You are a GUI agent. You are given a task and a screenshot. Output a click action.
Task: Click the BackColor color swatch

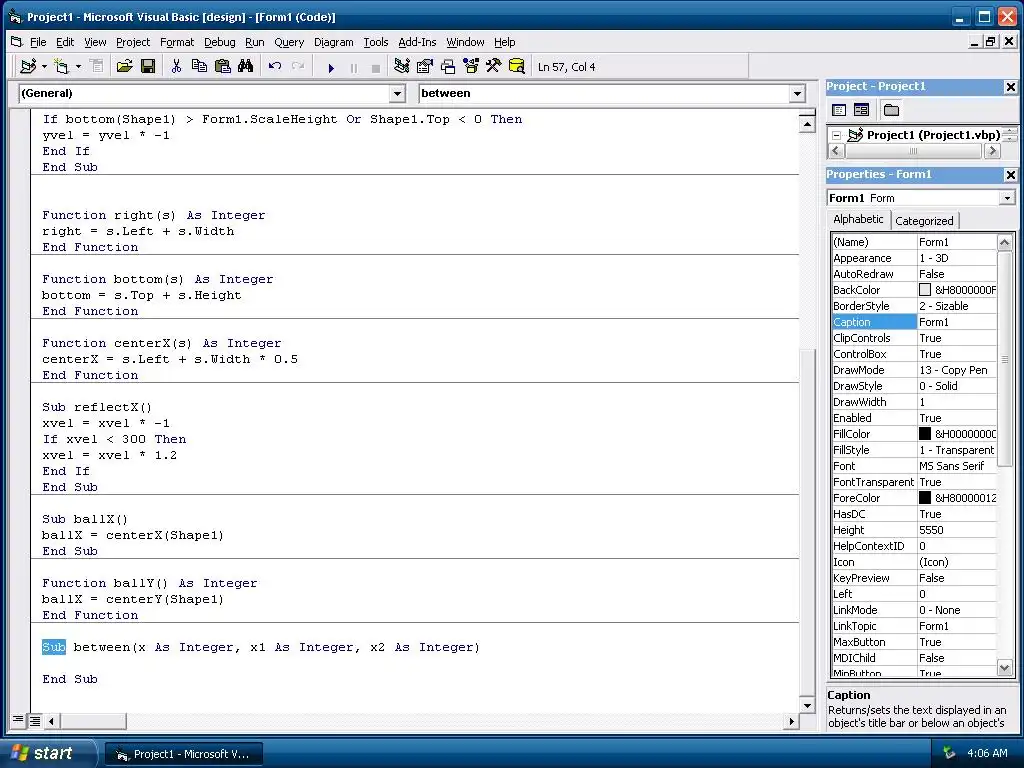925,289
